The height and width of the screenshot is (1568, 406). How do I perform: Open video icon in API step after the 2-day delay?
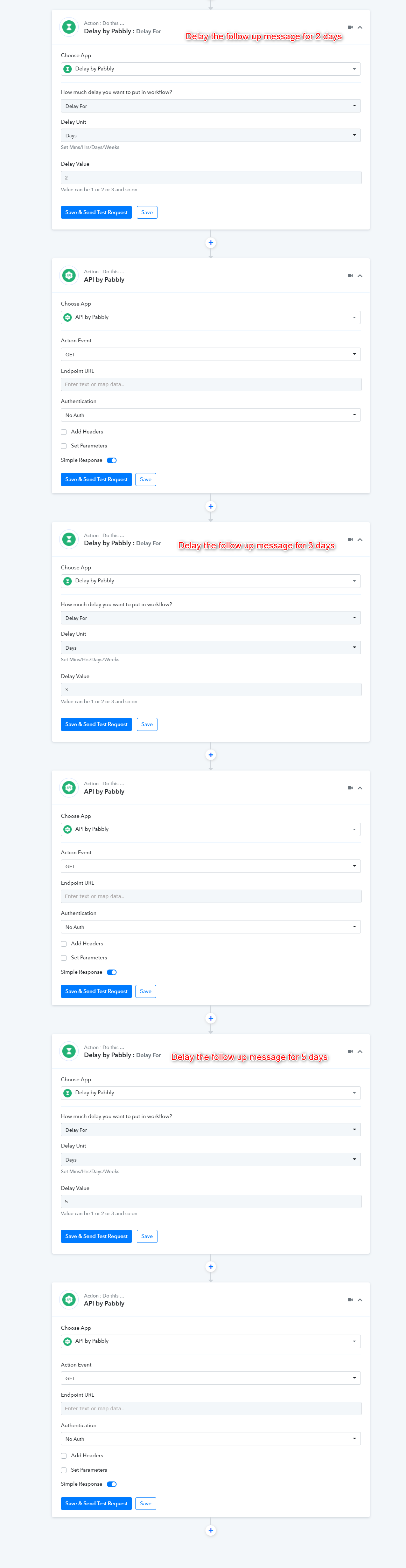[x=350, y=276]
